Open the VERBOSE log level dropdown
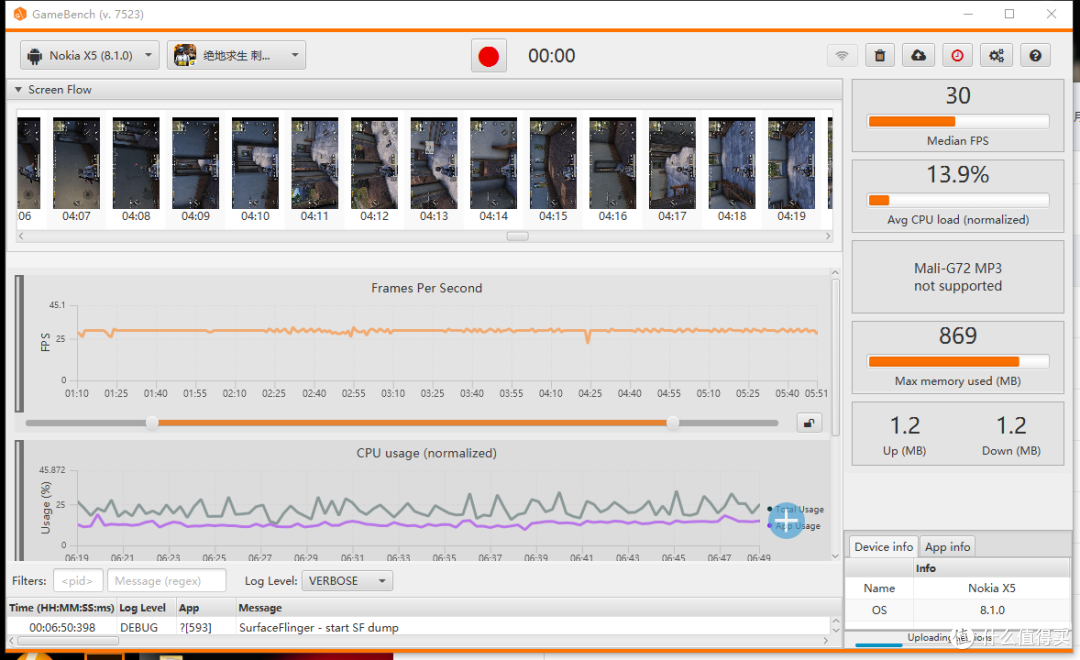The image size is (1080, 660). (347, 581)
